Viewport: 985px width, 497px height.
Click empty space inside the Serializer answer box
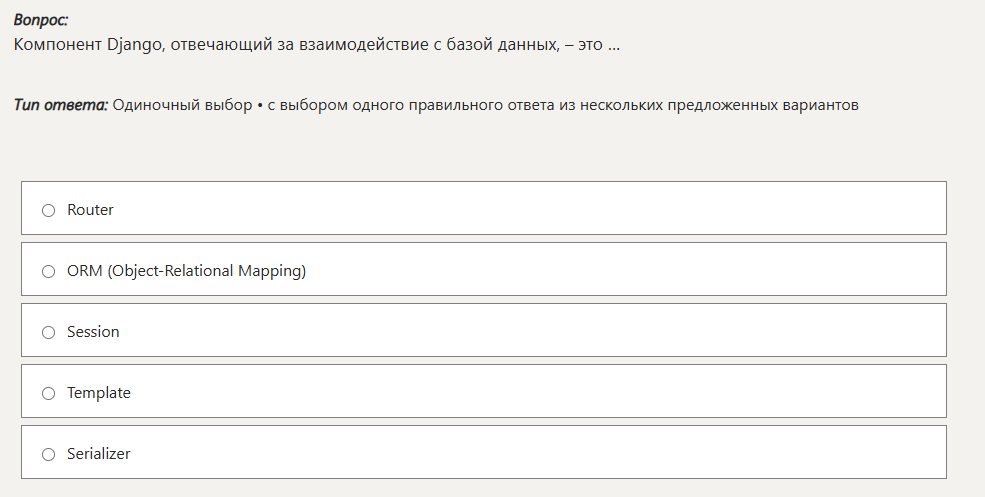(x=600, y=452)
